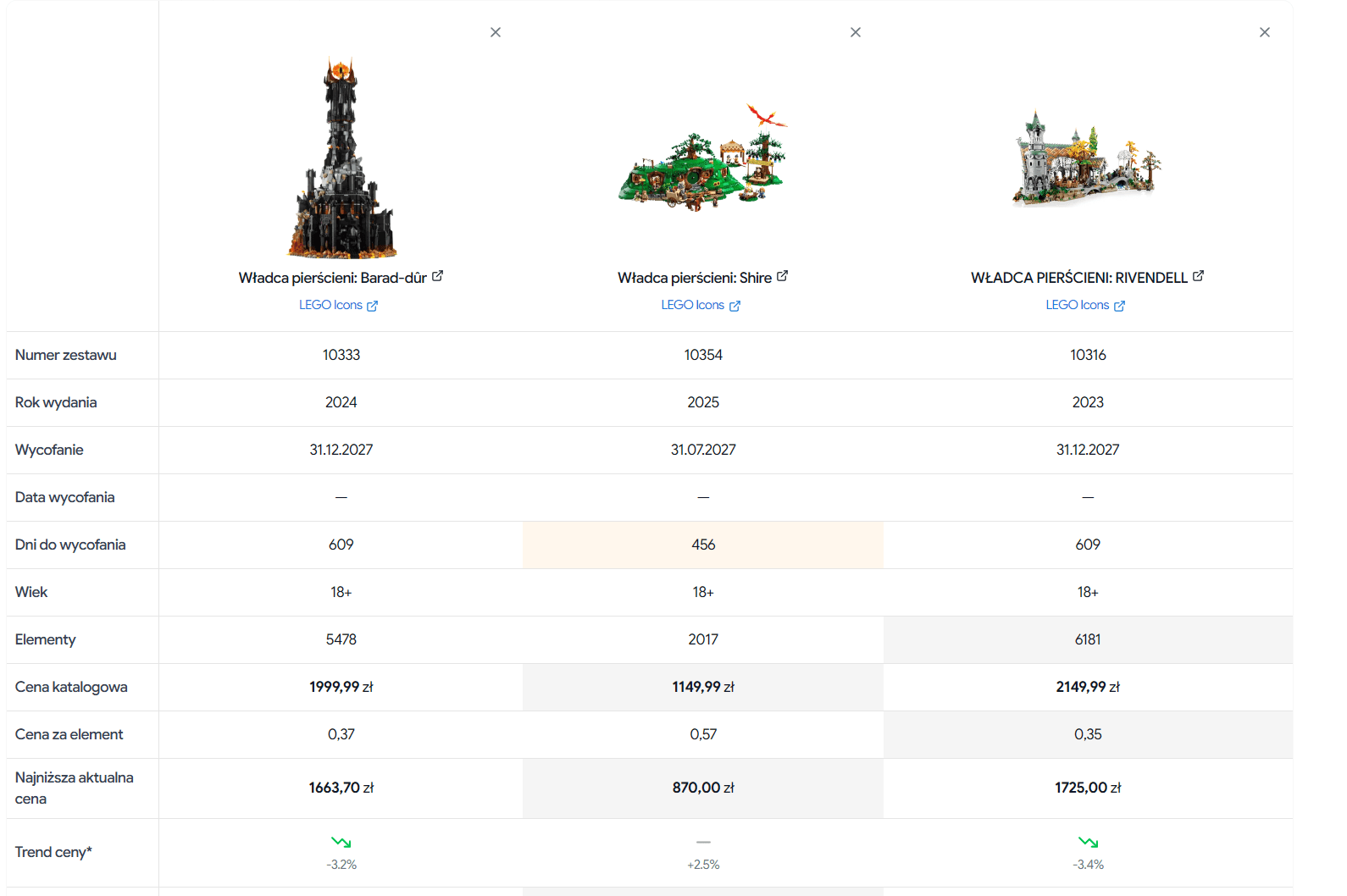Open external link icon beside Barad-dûr title

(437, 276)
